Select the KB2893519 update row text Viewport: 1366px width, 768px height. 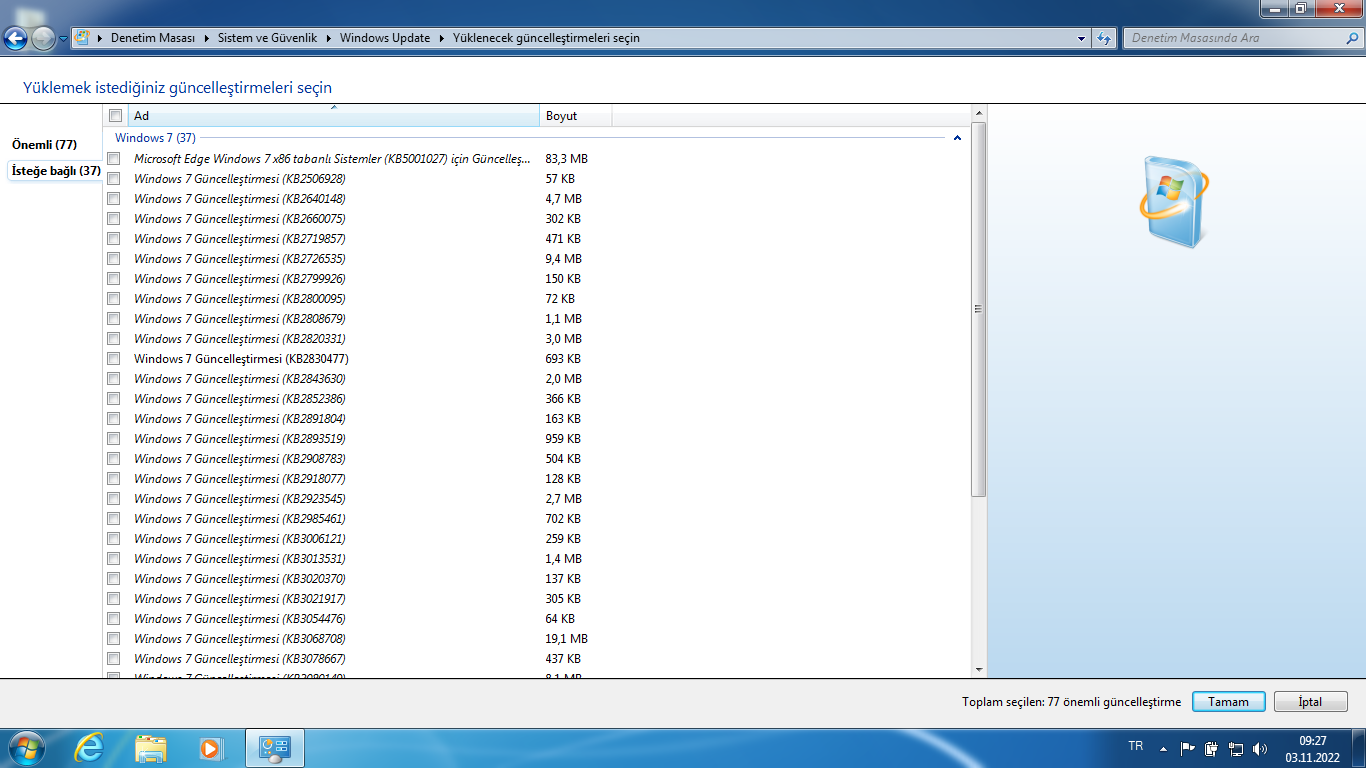[x=240, y=439]
